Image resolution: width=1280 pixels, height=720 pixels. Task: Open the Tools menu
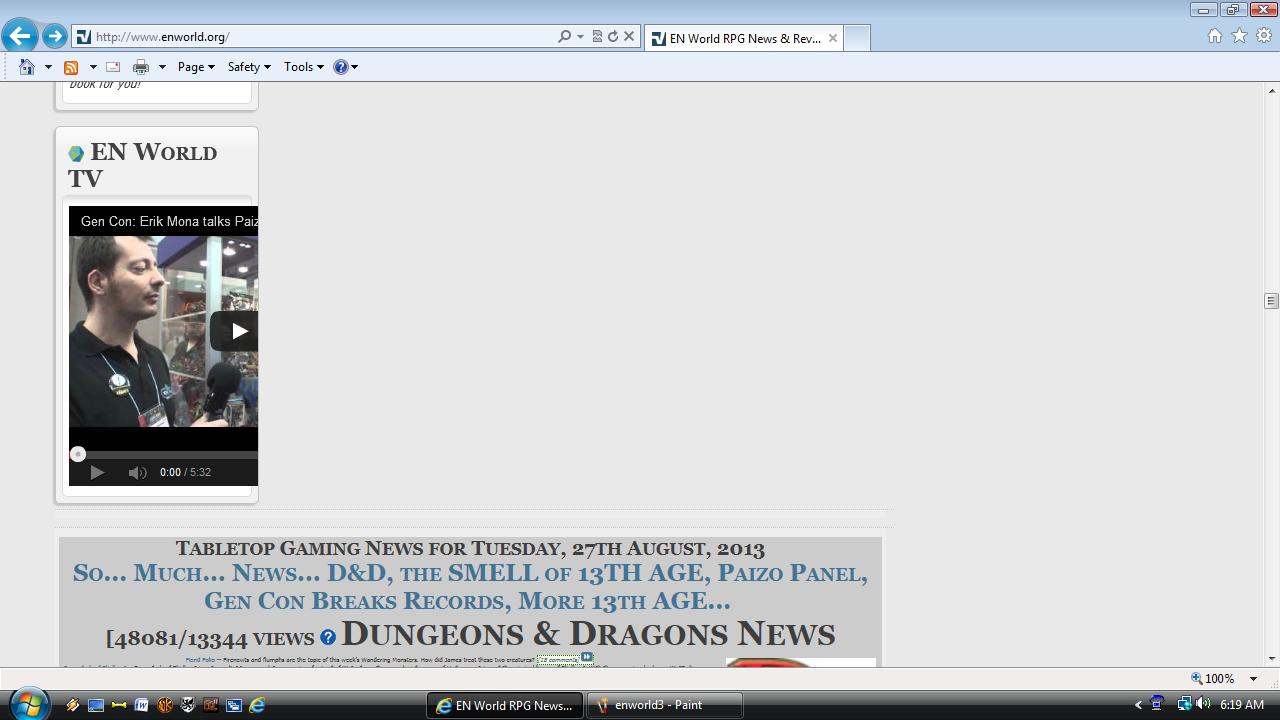pos(303,67)
